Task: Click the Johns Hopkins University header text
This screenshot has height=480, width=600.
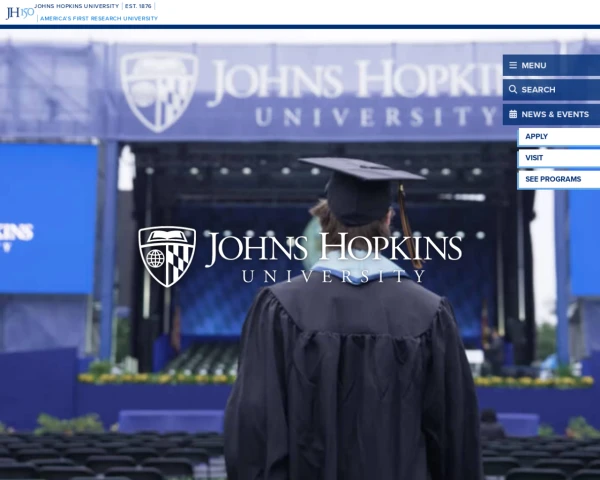Action: point(76,6)
